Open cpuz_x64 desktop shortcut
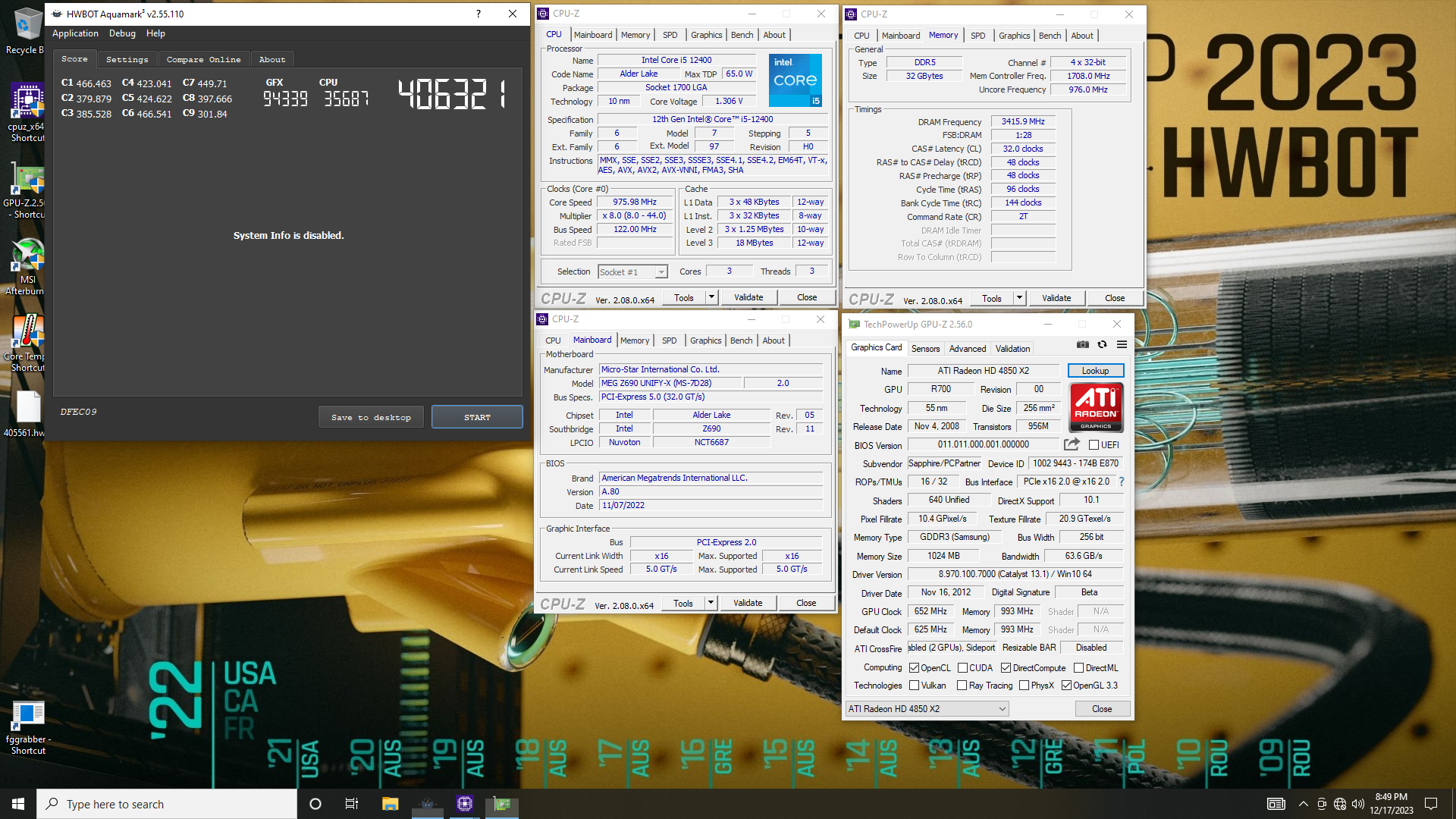Image resolution: width=1456 pixels, height=819 pixels. coord(27,112)
